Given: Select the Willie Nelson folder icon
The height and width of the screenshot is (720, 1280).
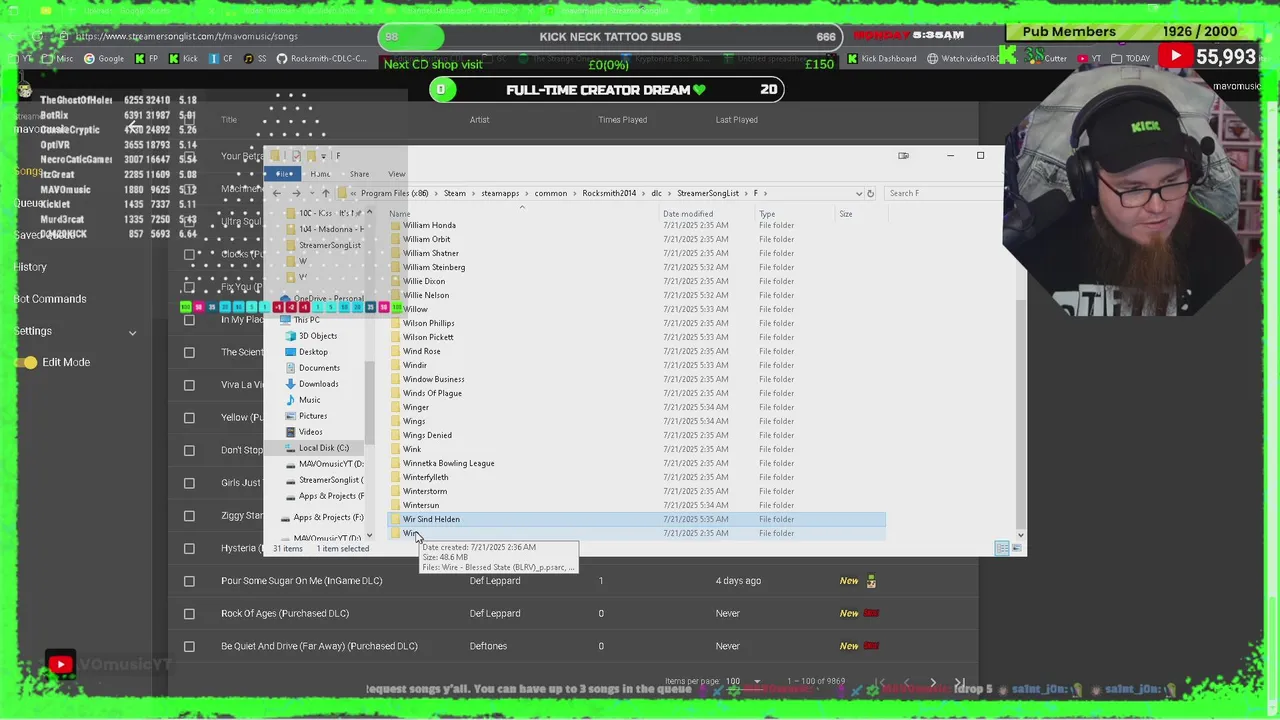Looking at the screenshot, I should (395, 295).
